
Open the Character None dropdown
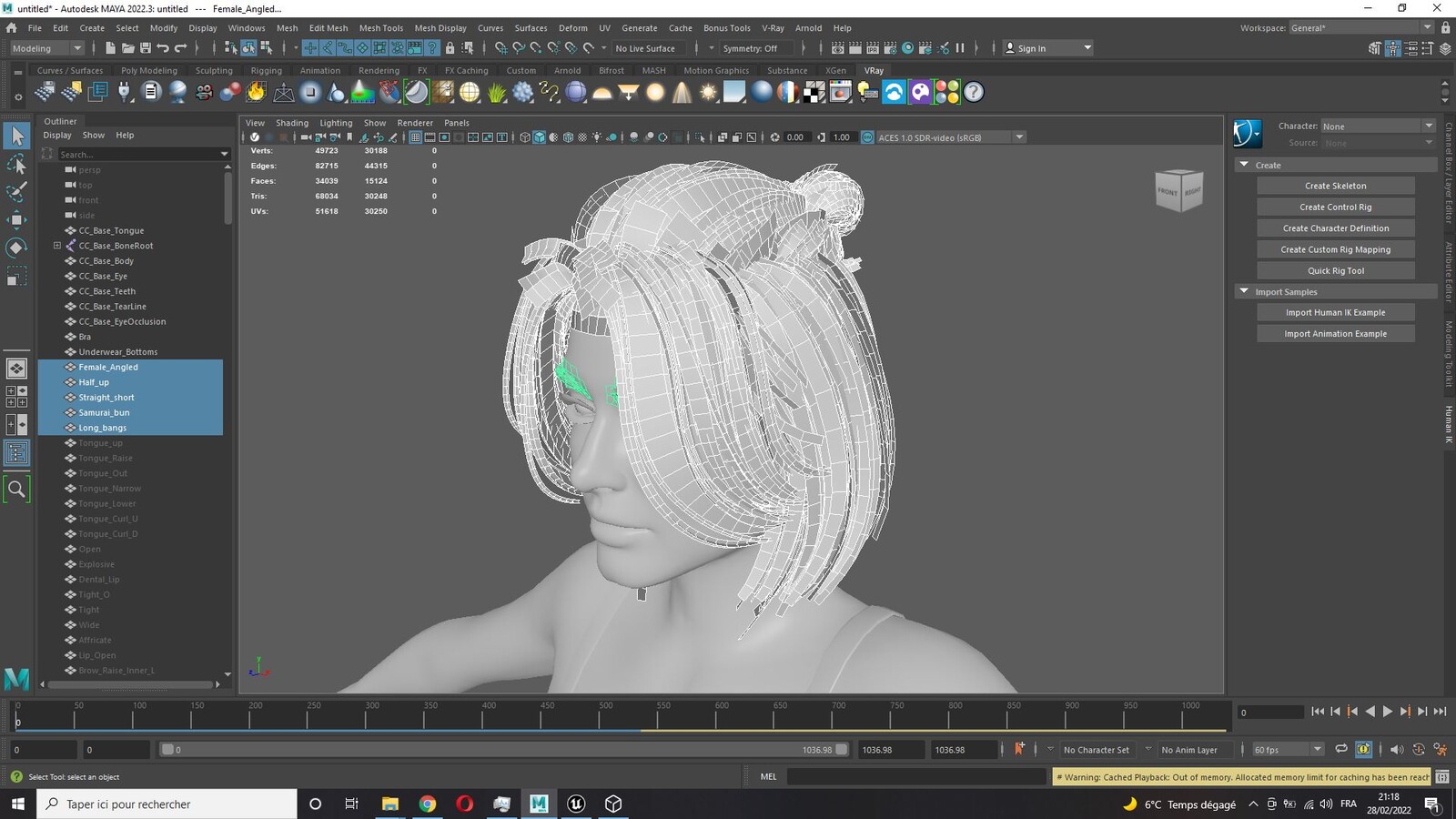pos(1378,126)
